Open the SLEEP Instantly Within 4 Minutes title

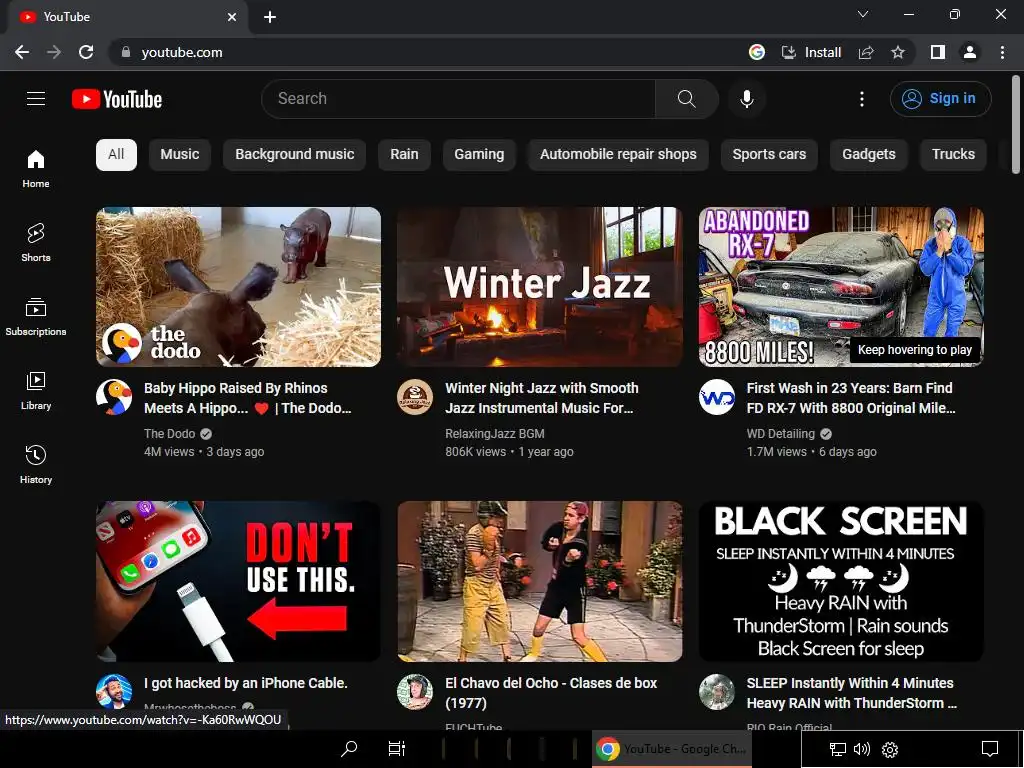click(x=852, y=693)
